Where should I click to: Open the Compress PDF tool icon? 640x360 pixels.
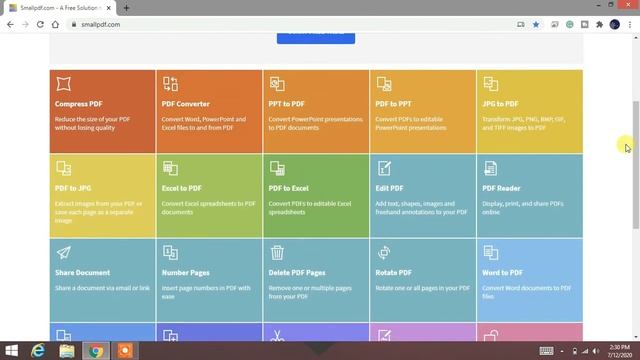[x=64, y=84]
